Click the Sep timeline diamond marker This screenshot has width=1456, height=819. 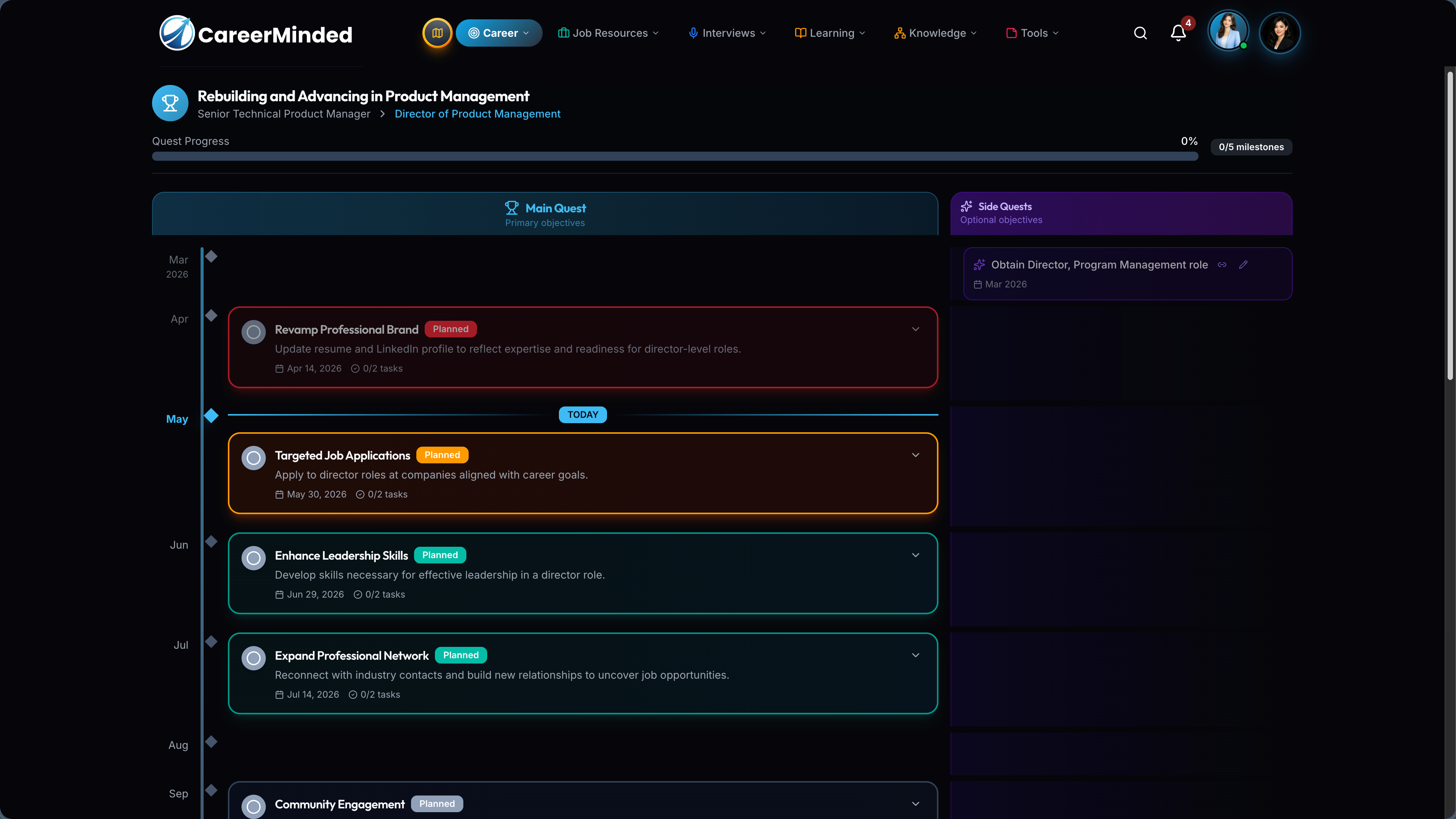pyautogui.click(x=212, y=790)
